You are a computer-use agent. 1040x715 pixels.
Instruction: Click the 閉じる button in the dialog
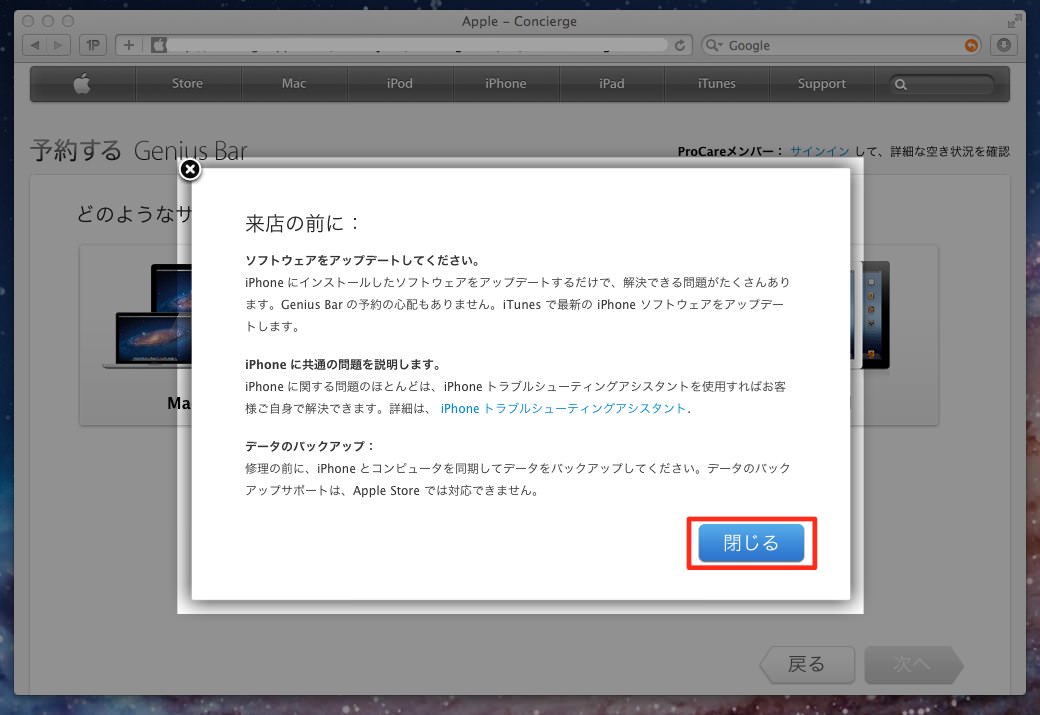pyautogui.click(x=751, y=543)
